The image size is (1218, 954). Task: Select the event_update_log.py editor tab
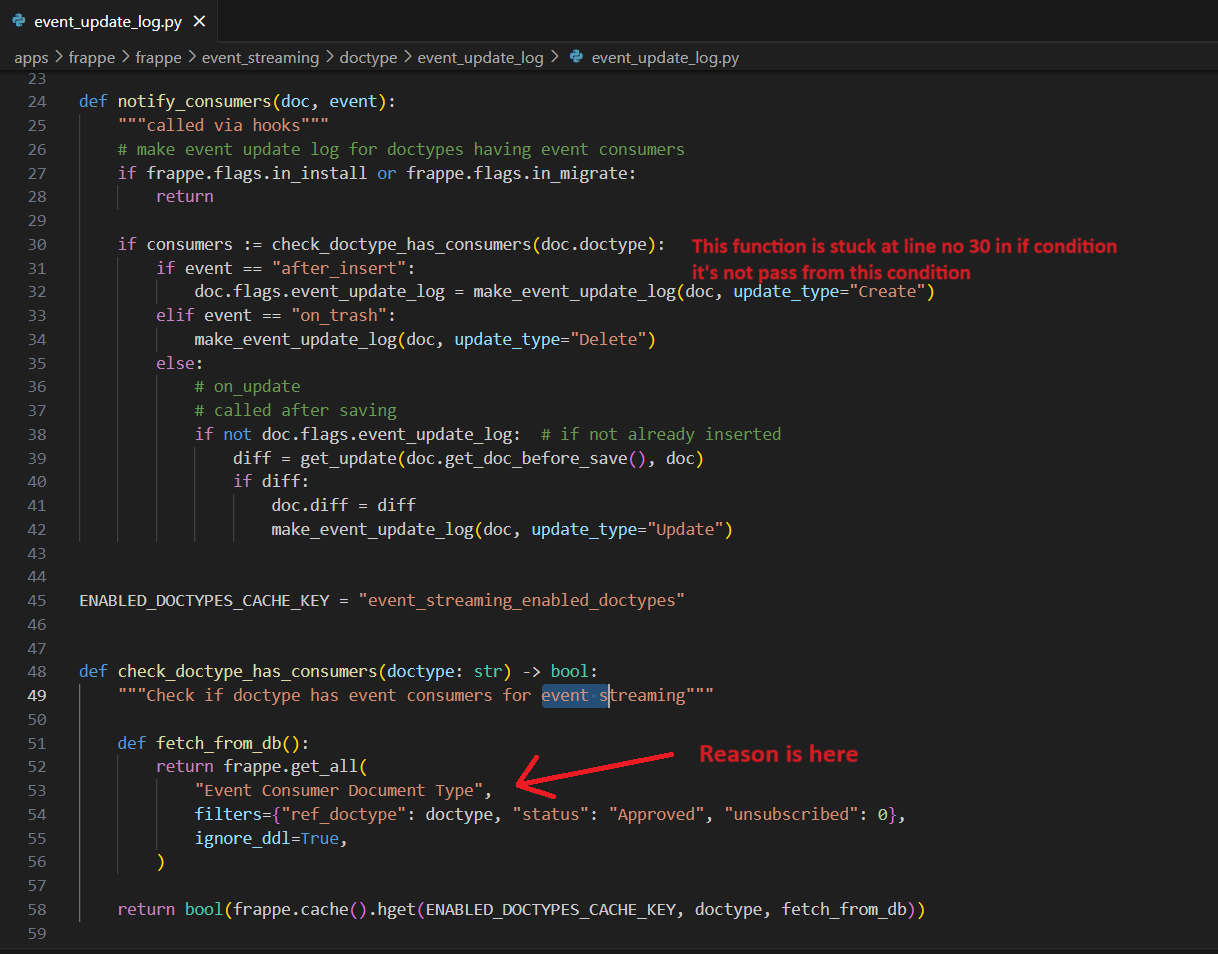[x=108, y=20]
